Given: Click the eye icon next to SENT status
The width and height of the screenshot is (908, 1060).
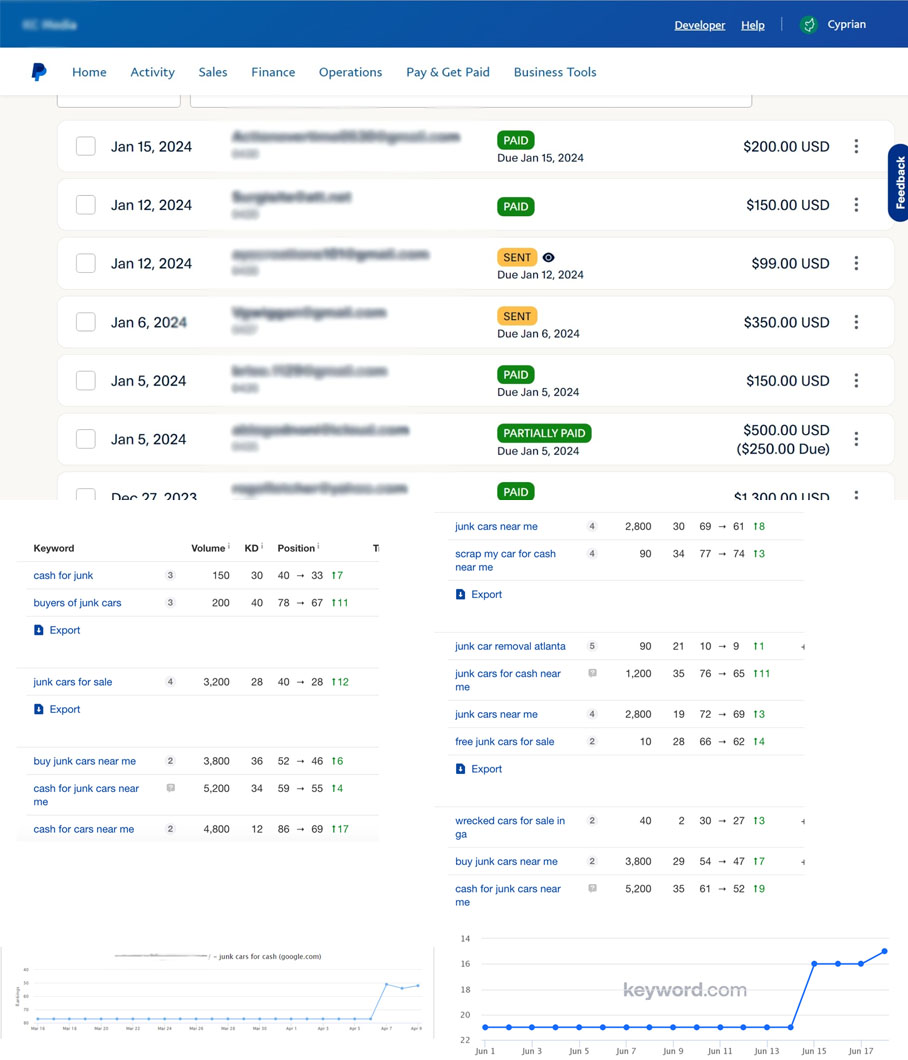Looking at the screenshot, I should pyautogui.click(x=548, y=258).
